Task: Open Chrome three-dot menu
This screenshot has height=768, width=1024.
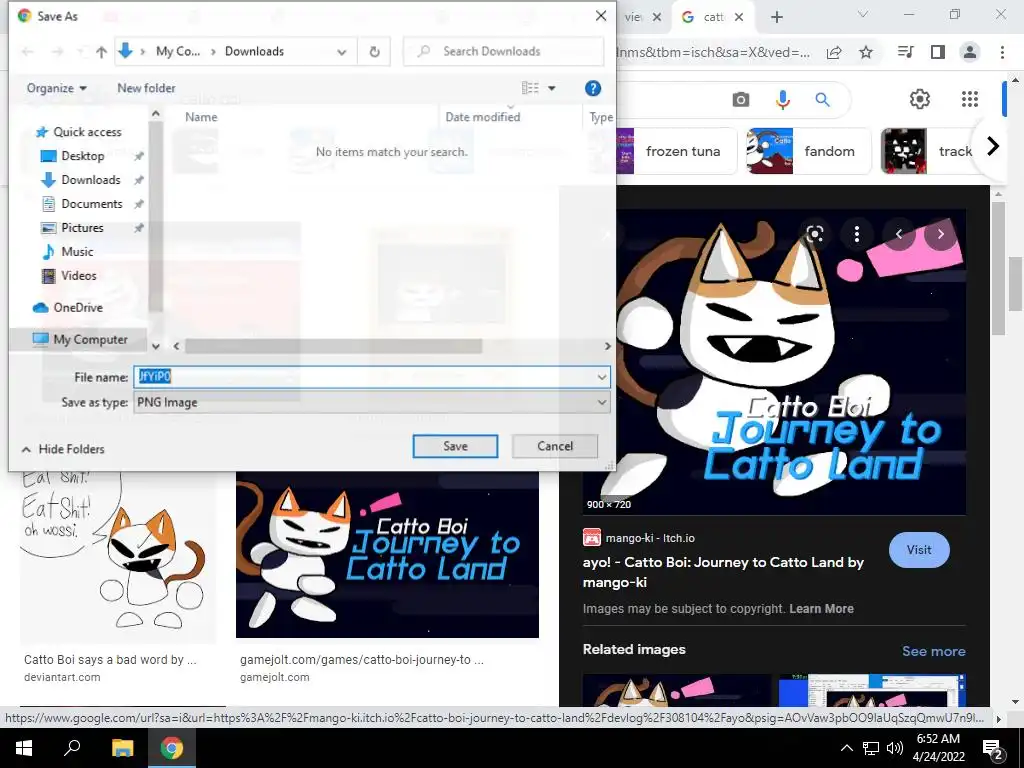Action: pos(1002,52)
